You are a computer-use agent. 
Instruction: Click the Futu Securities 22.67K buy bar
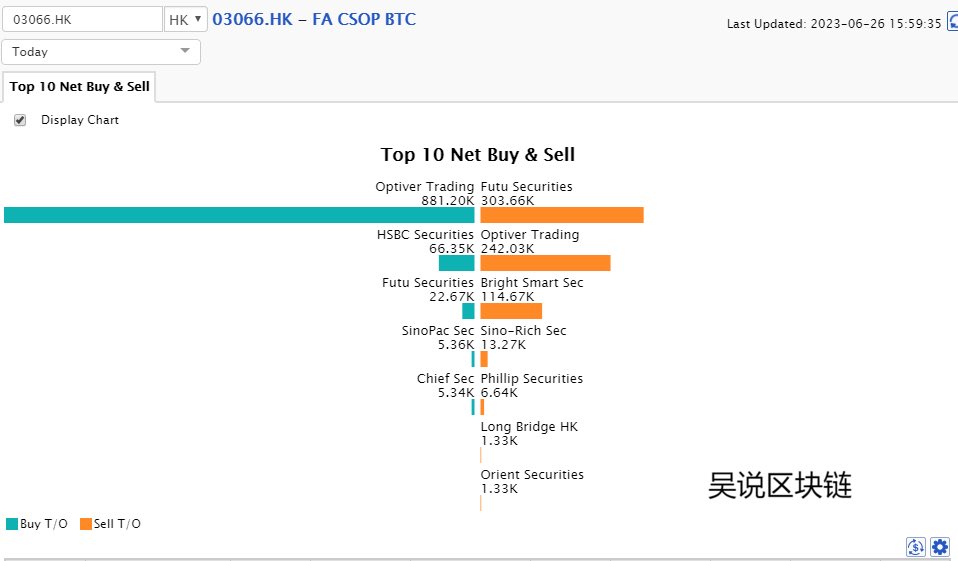coord(469,311)
